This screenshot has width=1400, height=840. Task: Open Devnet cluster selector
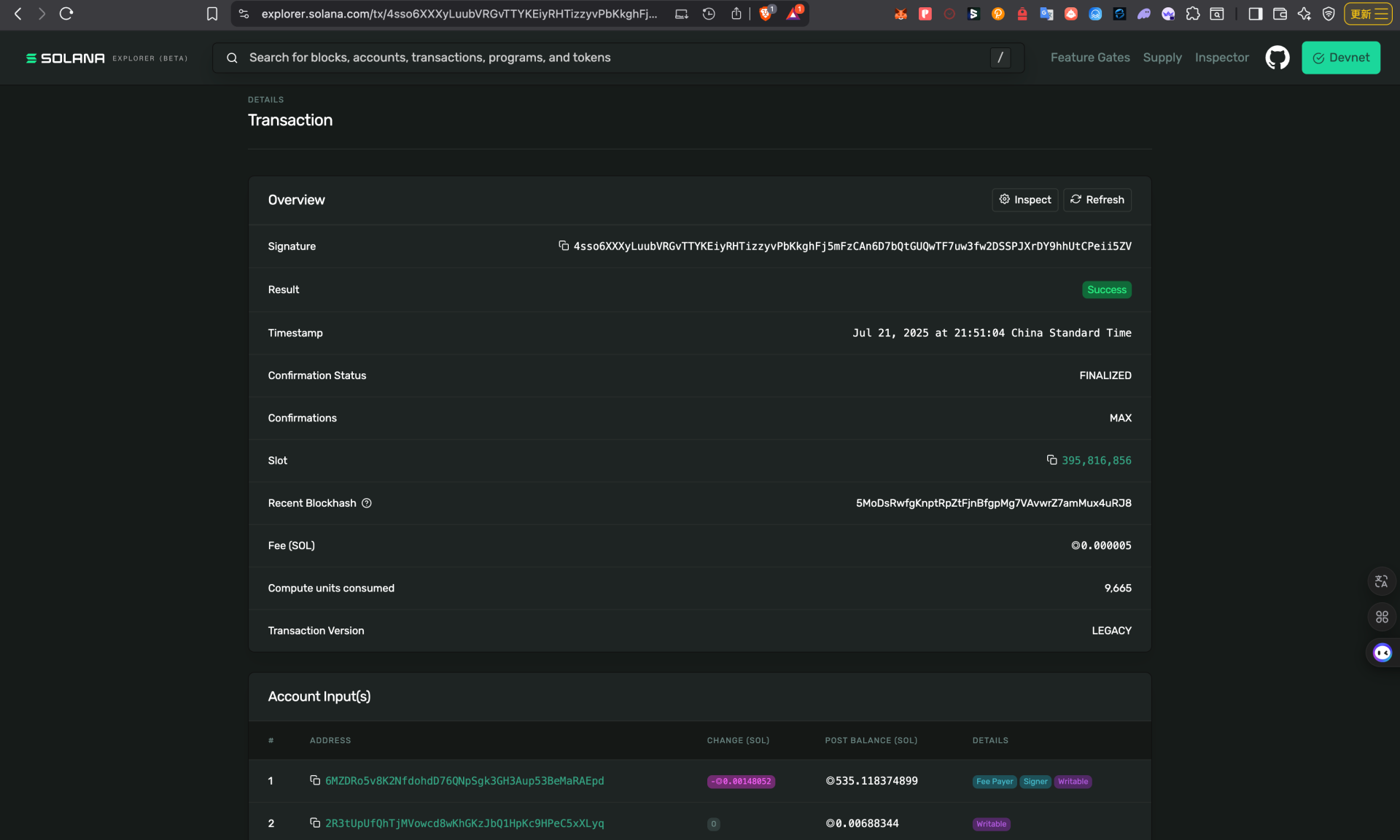coord(1341,58)
